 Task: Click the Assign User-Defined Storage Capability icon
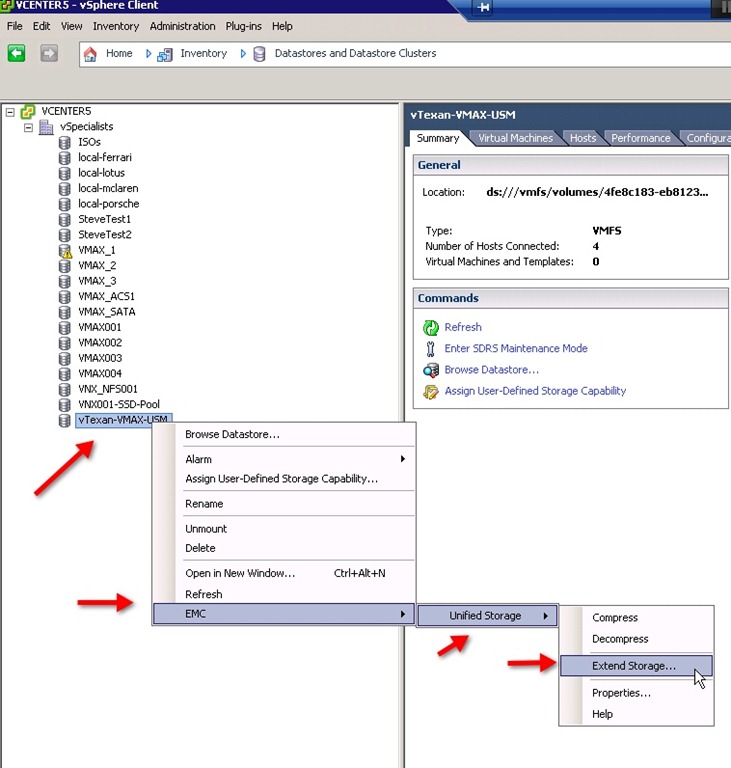[x=431, y=391]
